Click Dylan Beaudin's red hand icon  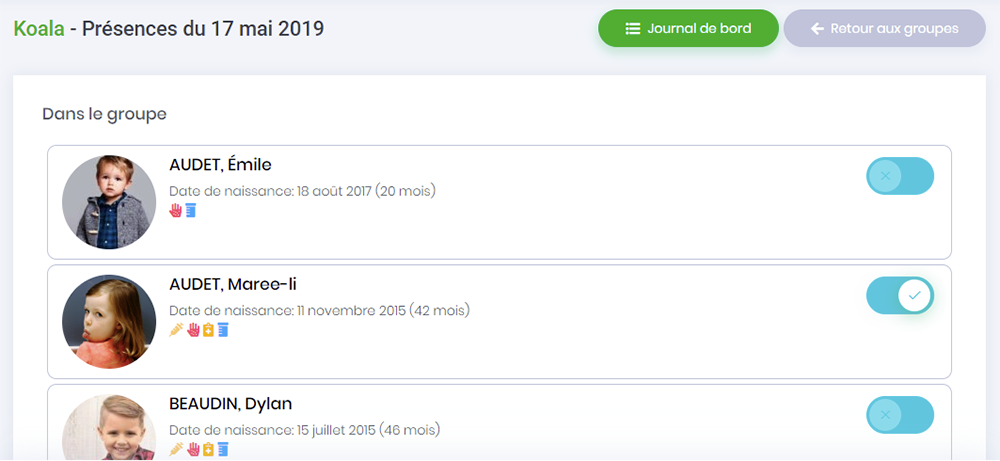pos(193,450)
